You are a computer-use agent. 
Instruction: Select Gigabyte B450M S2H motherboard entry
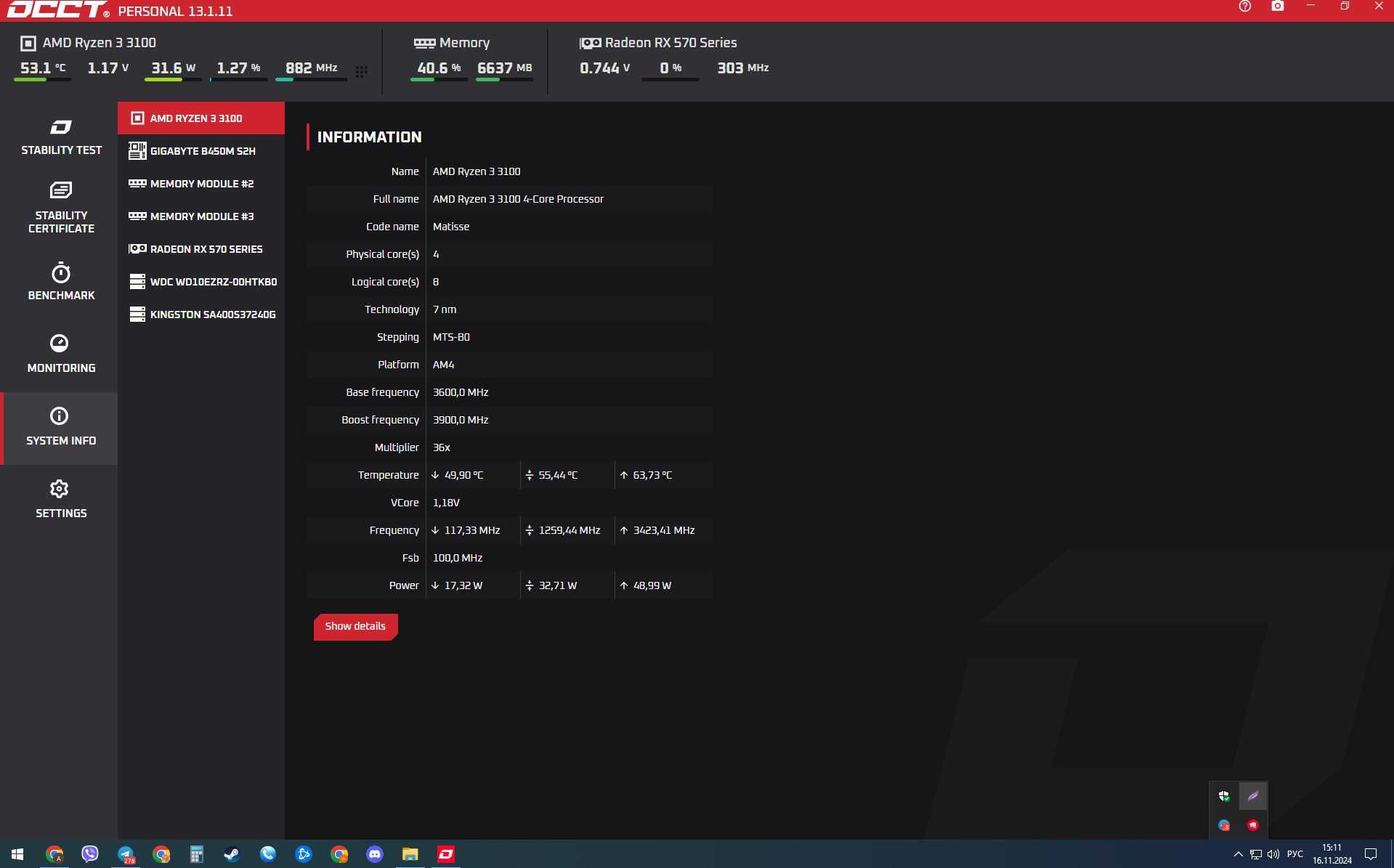201,151
